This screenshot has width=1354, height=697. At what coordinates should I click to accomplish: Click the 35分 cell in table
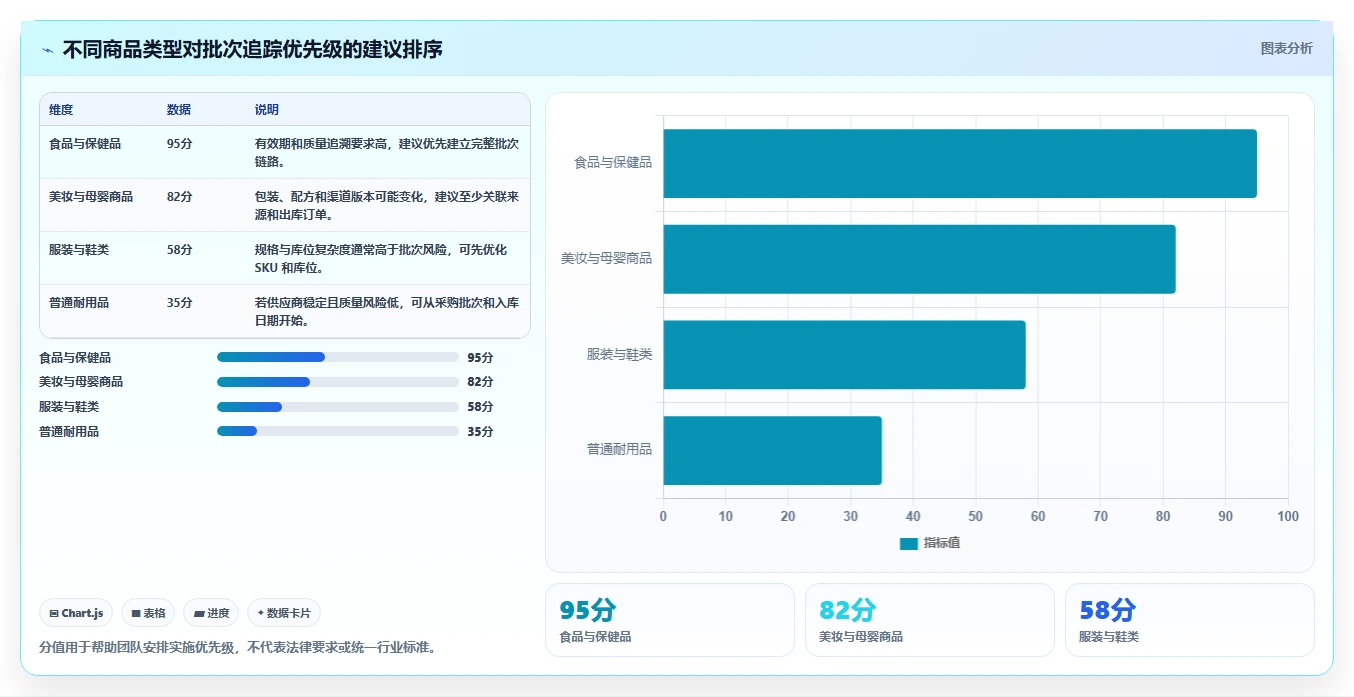(180, 303)
